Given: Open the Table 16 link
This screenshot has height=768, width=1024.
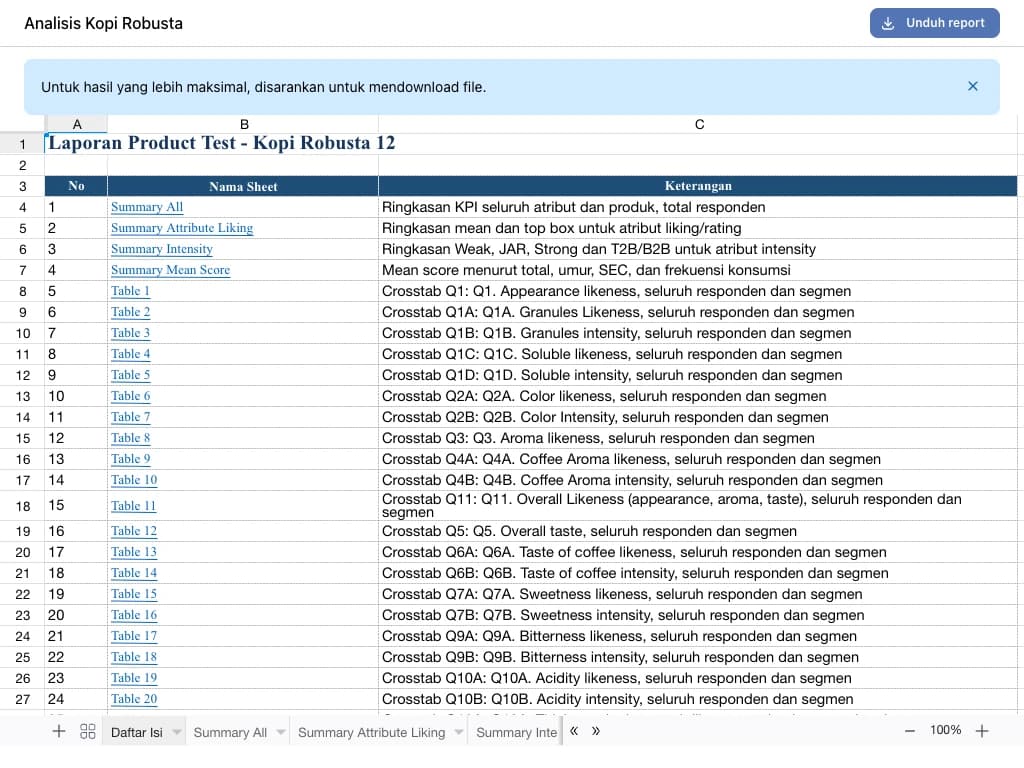Looking at the screenshot, I should pos(134,615).
